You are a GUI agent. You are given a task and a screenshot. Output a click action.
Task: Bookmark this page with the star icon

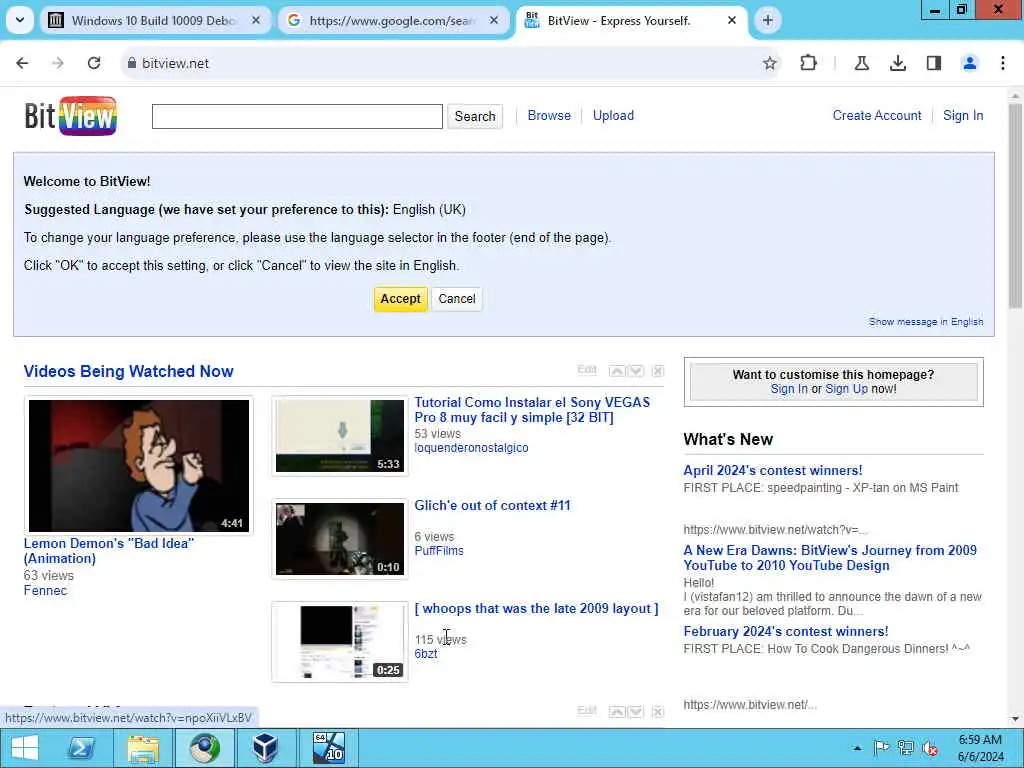pos(770,63)
